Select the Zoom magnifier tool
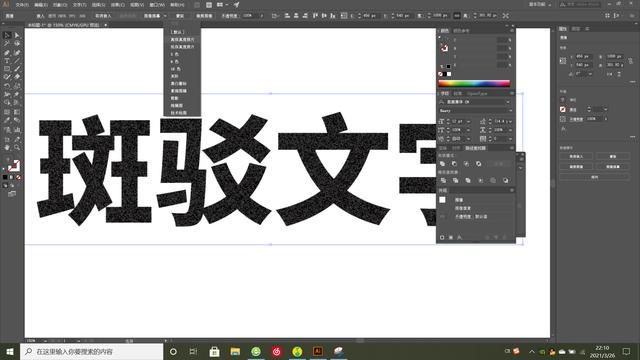Viewport: 640px width, 360px height. [17, 148]
